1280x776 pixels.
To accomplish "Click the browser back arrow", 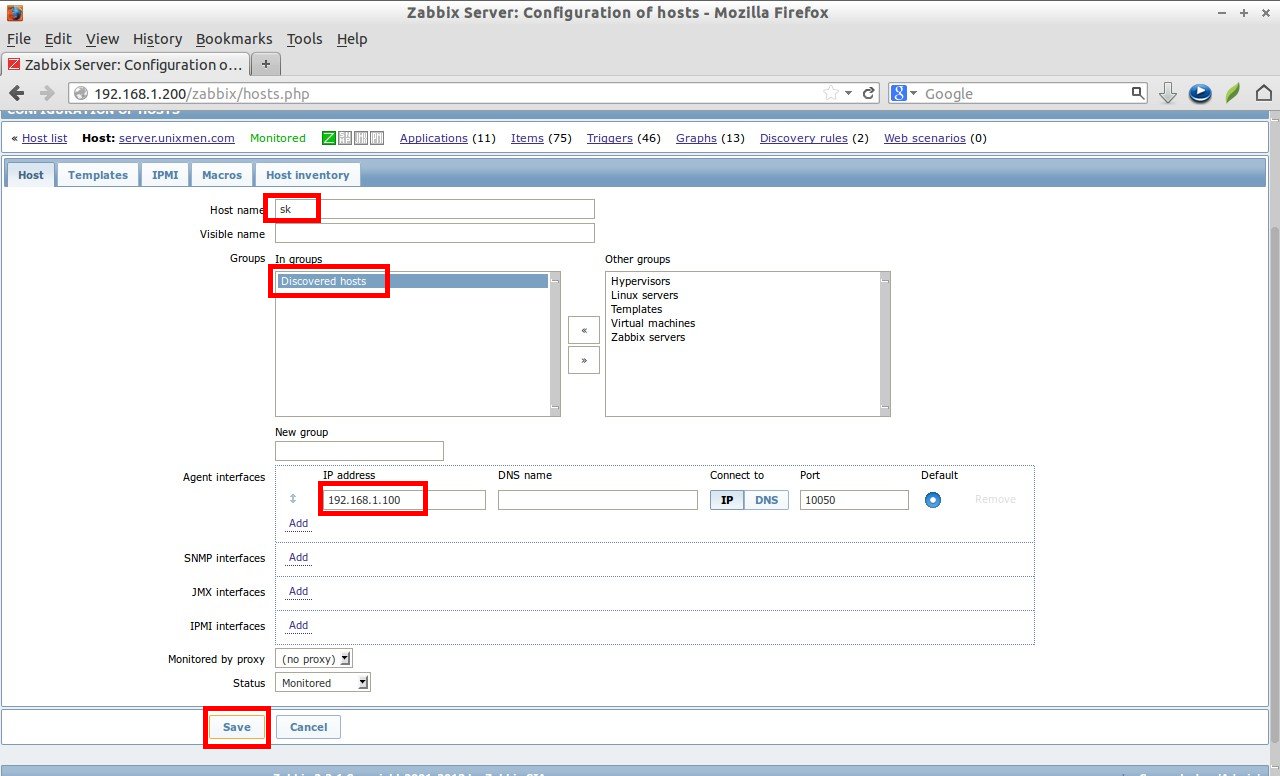I will pos(16,93).
